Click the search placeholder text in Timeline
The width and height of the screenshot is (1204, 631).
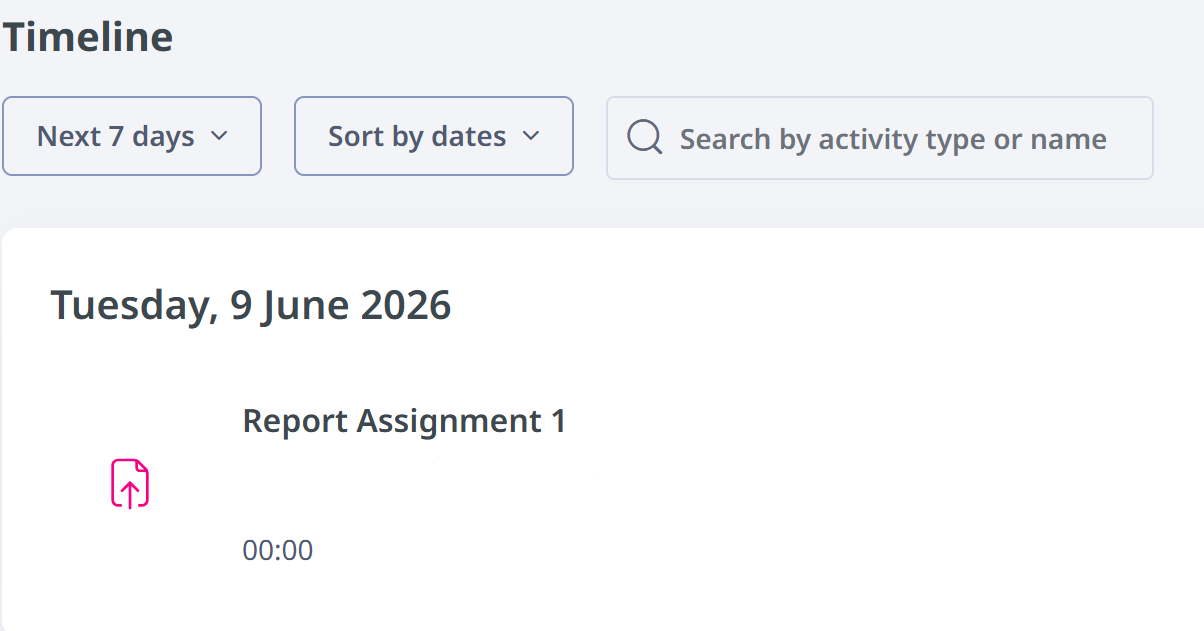(893, 139)
